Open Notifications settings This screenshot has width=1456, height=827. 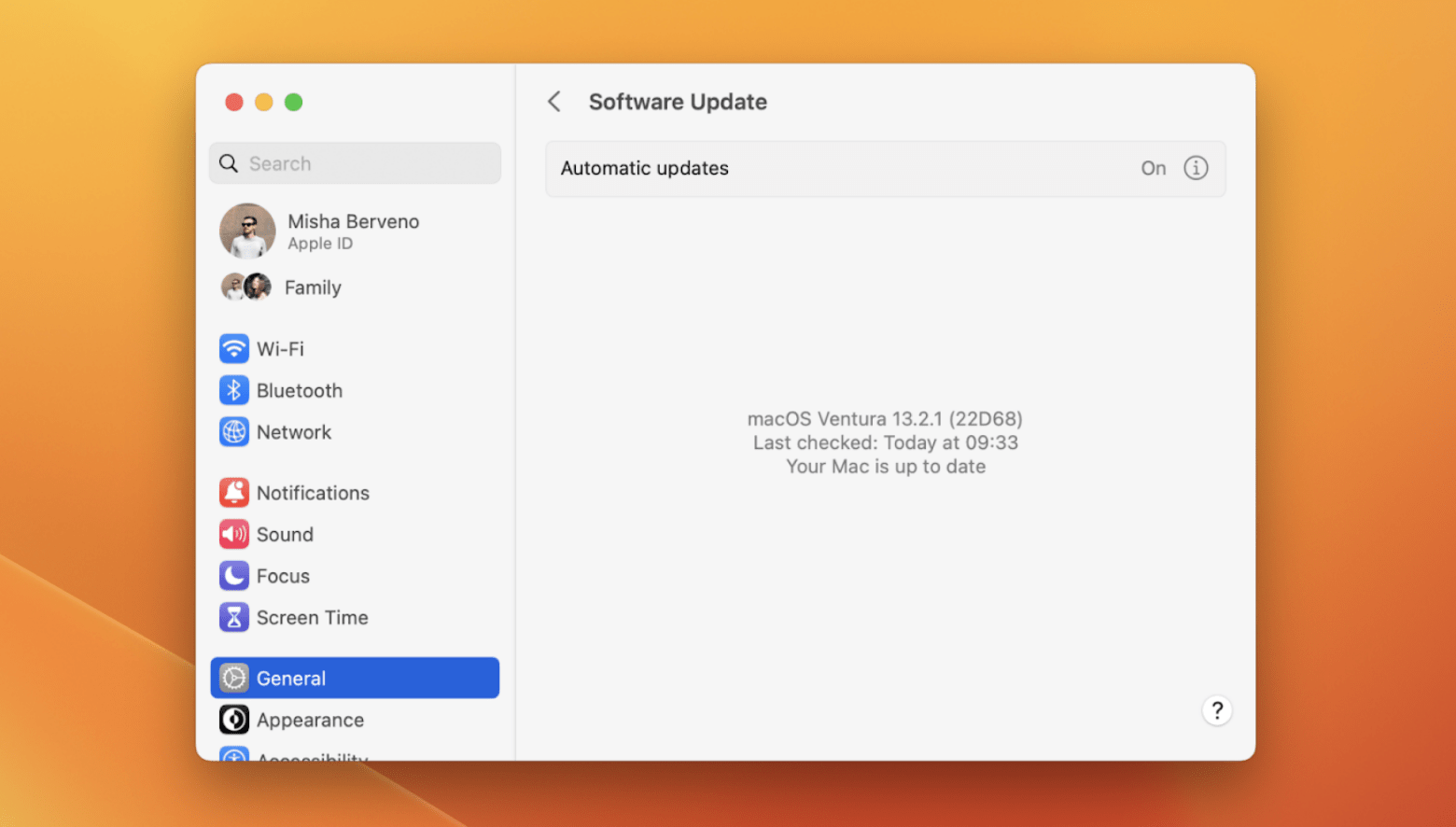point(234,492)
